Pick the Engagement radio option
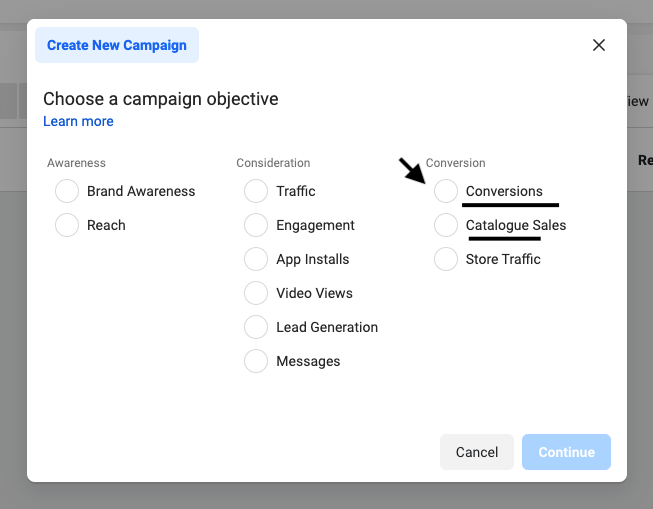This screenshot has height=509, width=653. pyautogui.click(x=256, y=225)
